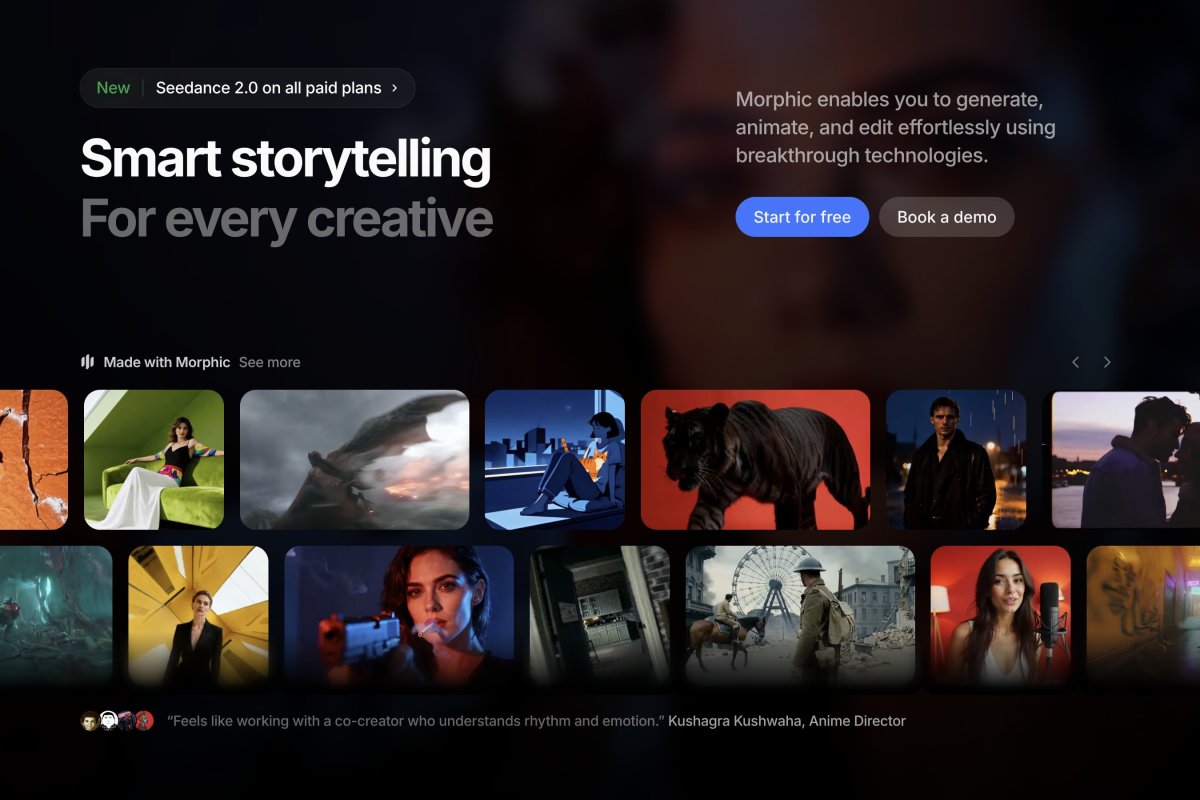Click the avatar group beside the testimonial
Screen dimensions: 1200x800
click(117, 721)
